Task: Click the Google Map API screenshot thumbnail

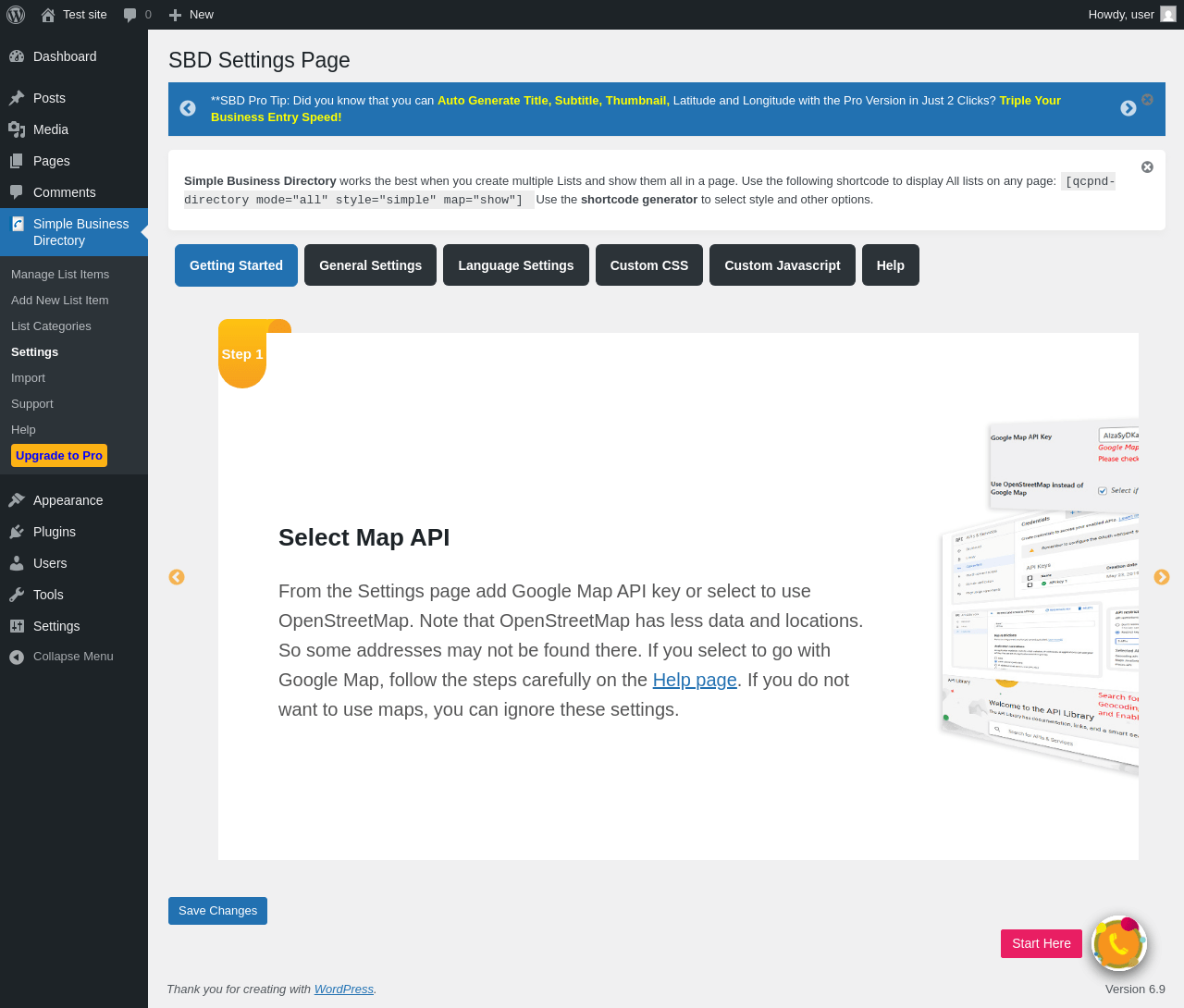Action: (1041, 596)
